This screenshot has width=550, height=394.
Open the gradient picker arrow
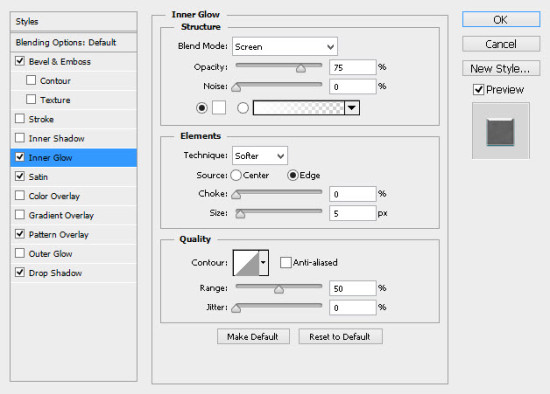click(352, 108)
